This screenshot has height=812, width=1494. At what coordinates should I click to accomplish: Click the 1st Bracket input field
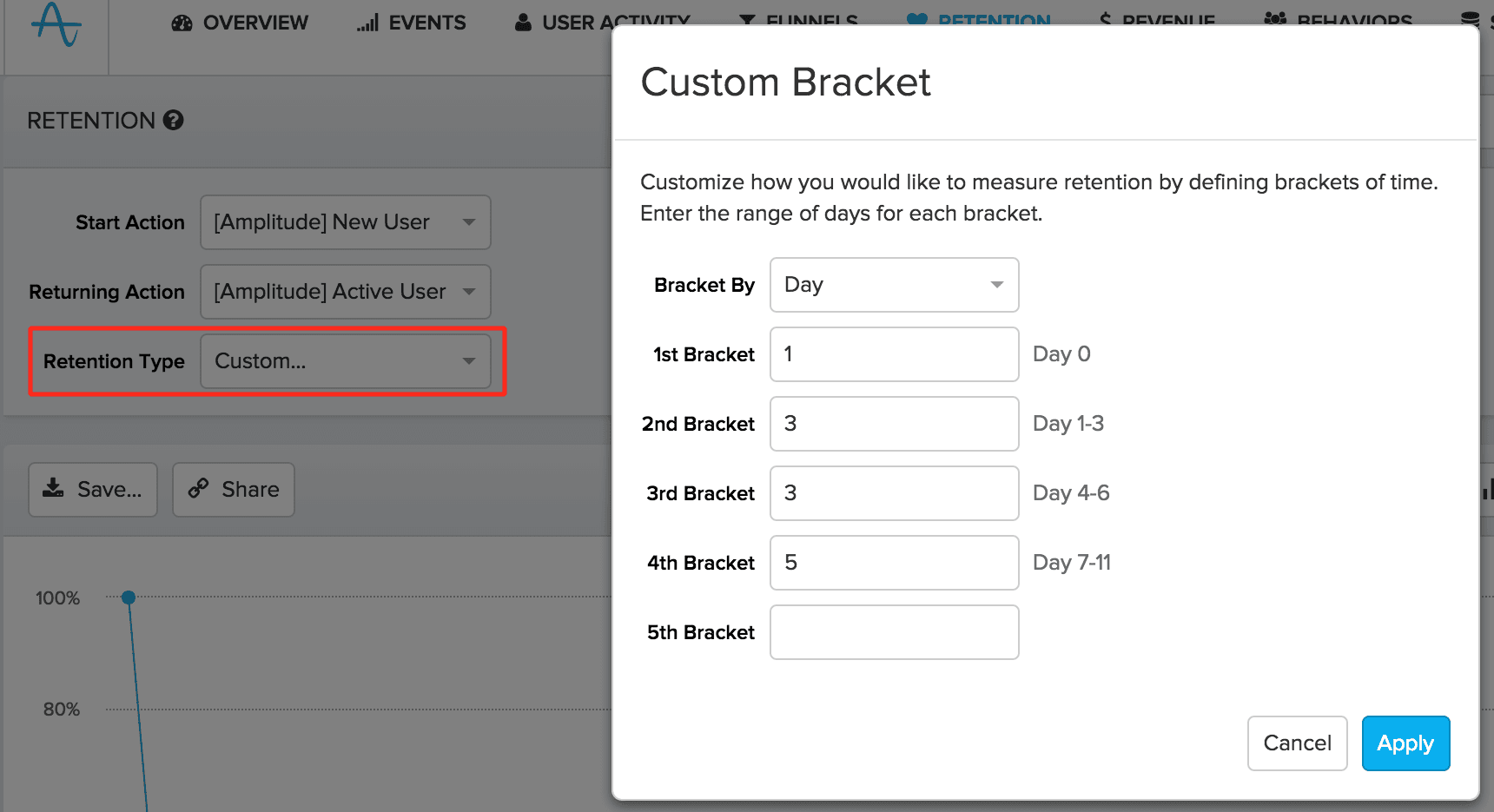coord(894,354)
